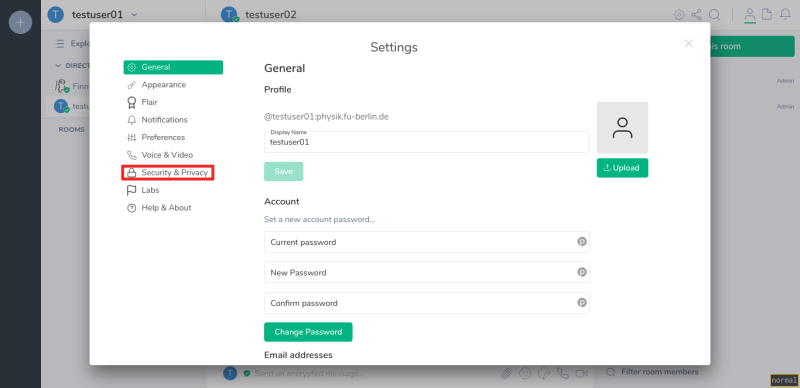Click the Save button under Display Name

pos(284,172)
